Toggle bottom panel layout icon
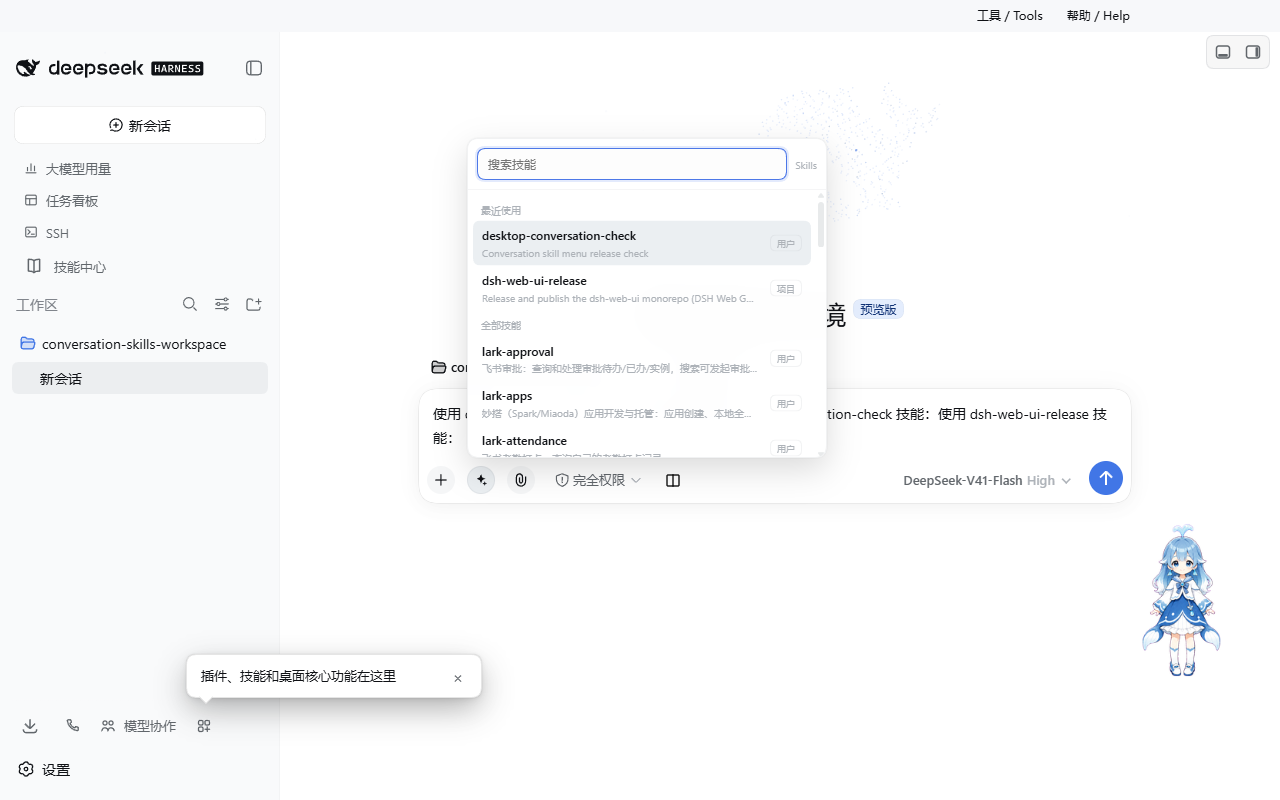The width and height of the screenshot is (1280, 800). coord(1223,52)
